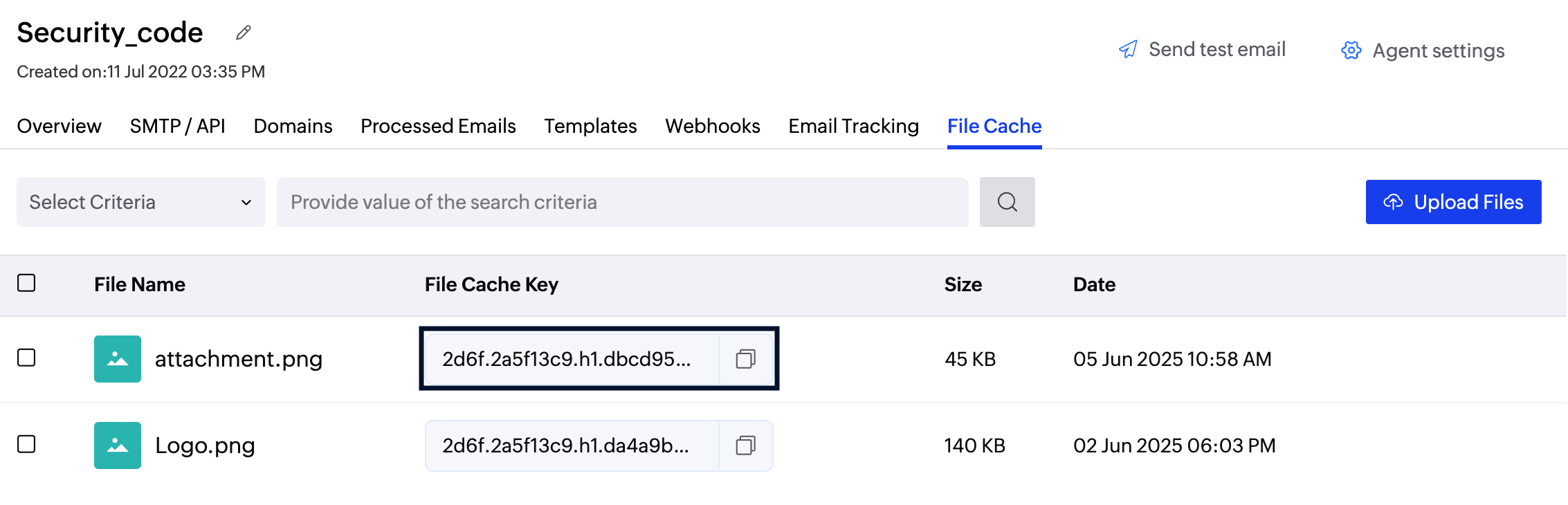The width and height of the screenshot is (1568, 505).
Task: Select the checkbox for attachment.png
Action: tap(26, 359)
